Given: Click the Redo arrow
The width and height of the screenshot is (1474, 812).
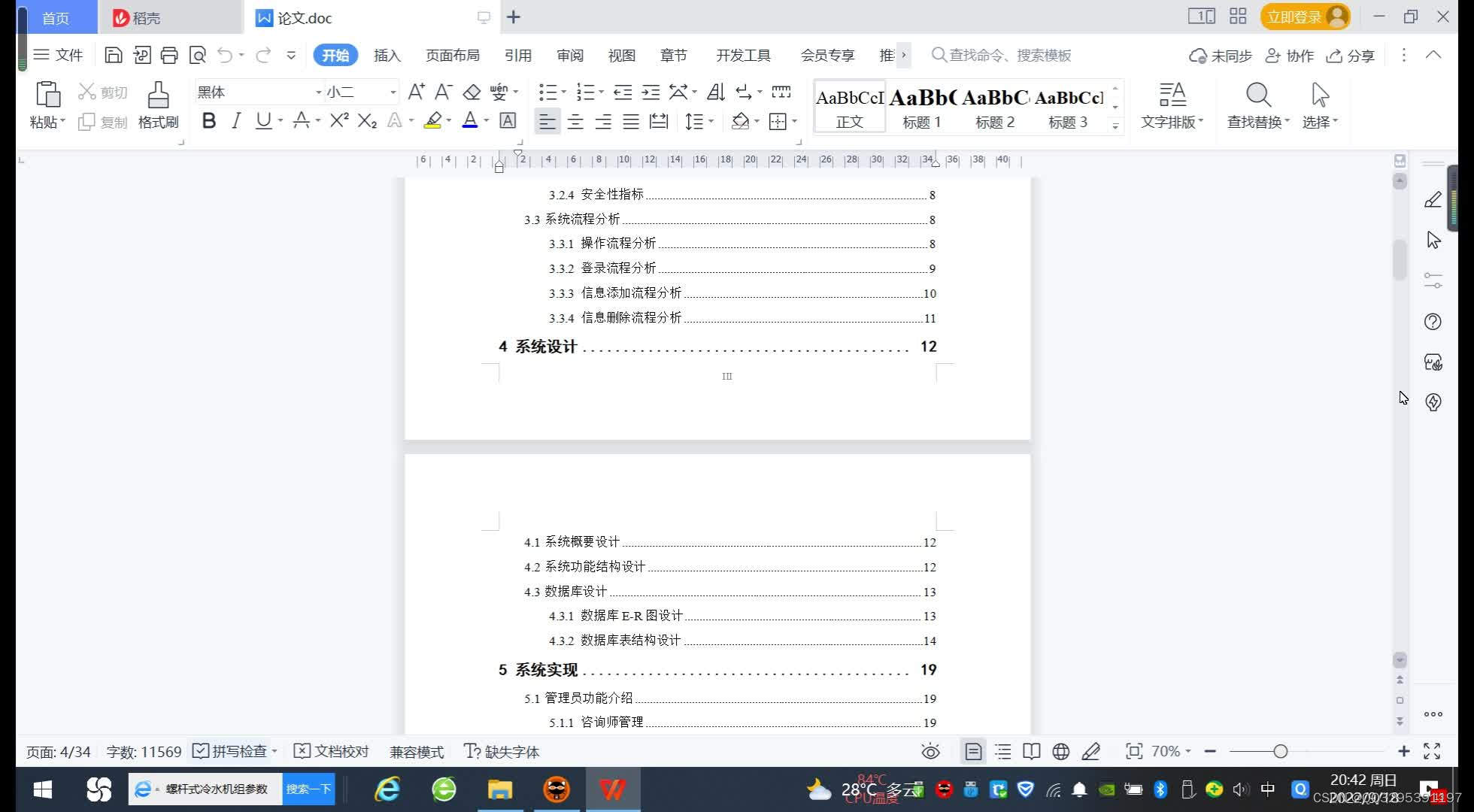Looking at the screenshot, I should 262,55.
